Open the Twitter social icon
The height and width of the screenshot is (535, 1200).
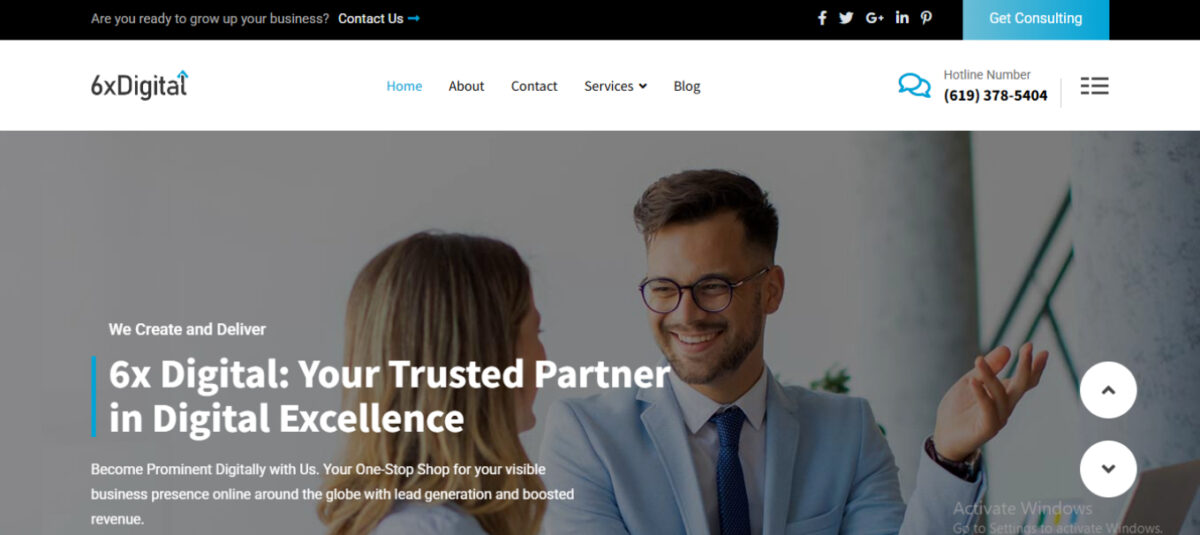click(846, 18)
